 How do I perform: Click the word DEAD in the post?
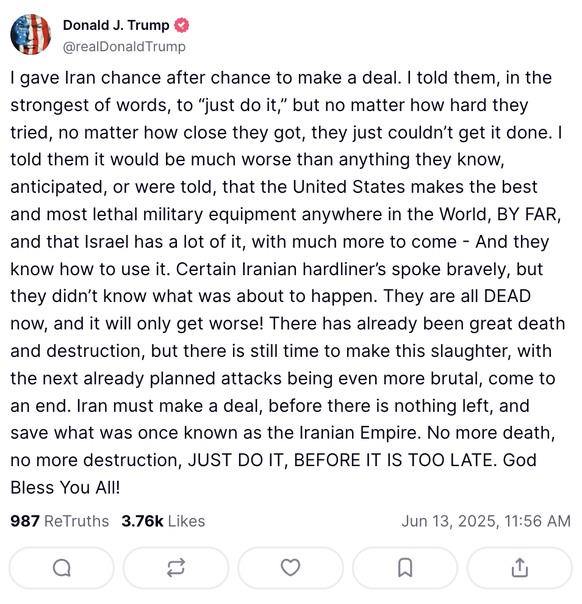tap(508, 297)
